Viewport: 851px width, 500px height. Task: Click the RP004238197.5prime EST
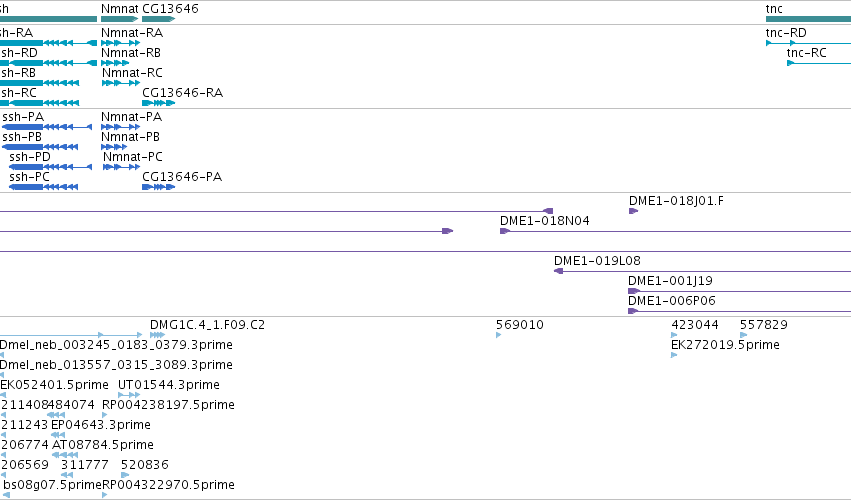105,416
